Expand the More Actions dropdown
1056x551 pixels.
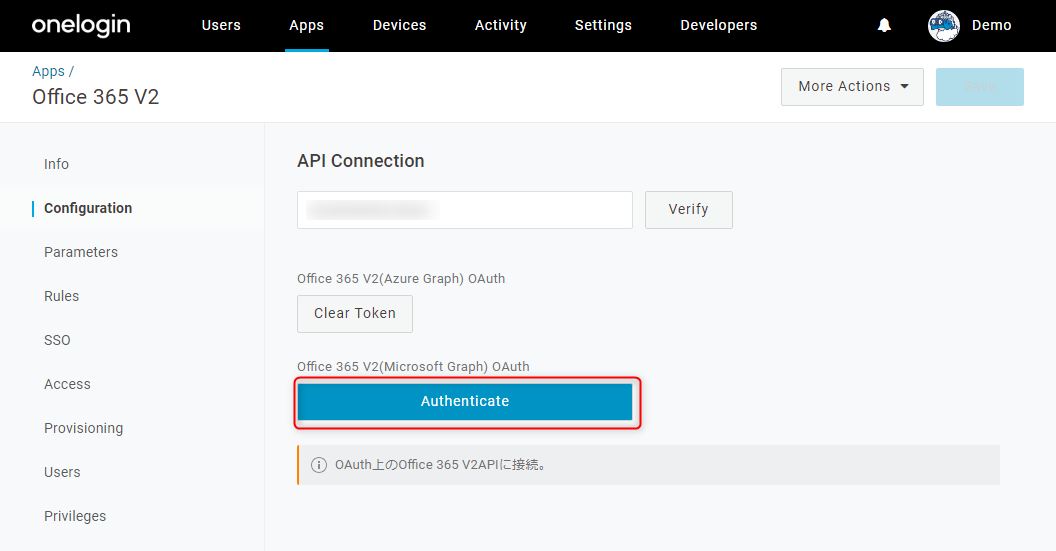coord(852,87)
